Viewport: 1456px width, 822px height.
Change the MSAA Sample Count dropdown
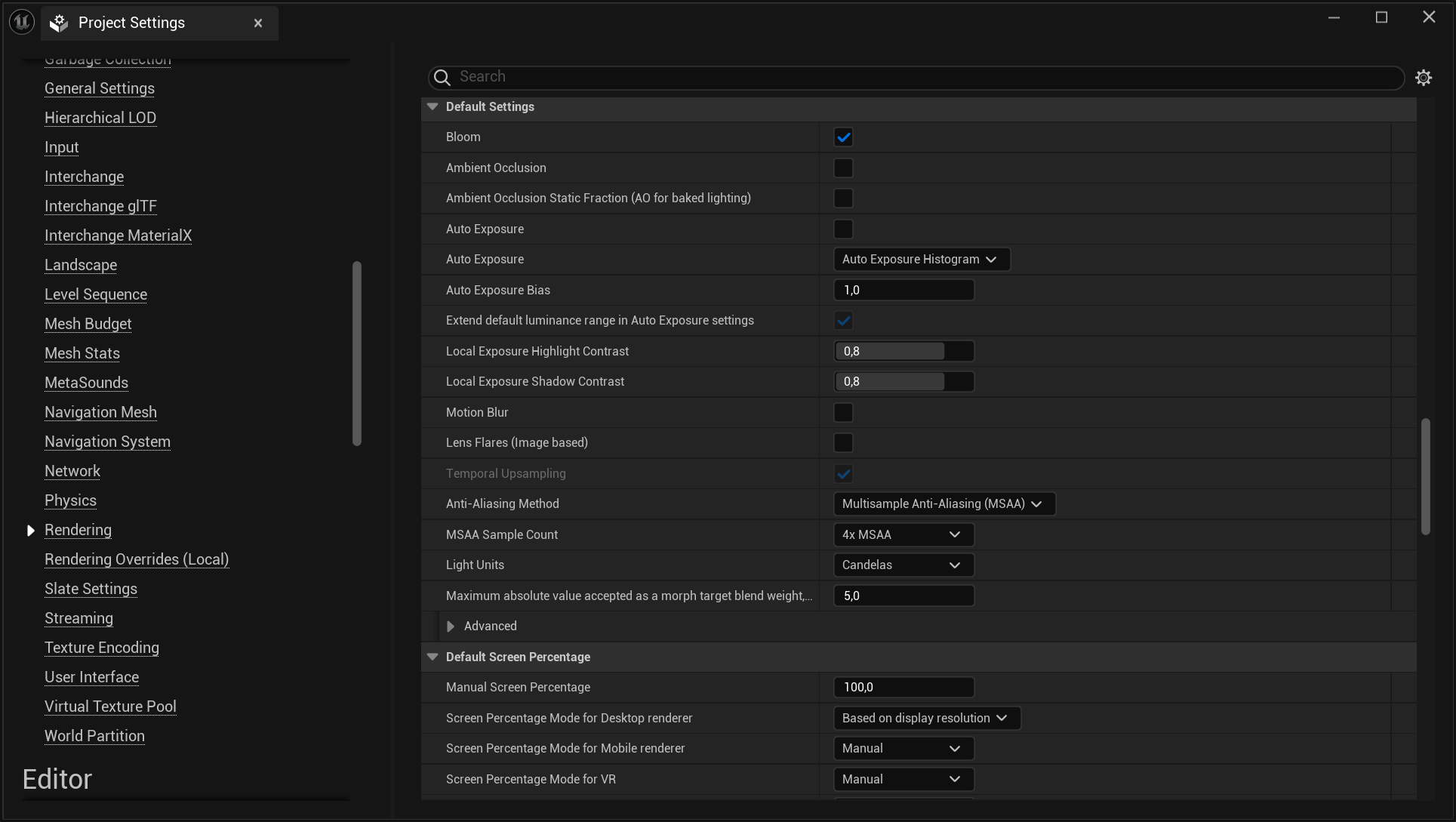click(x=902, y=534)
